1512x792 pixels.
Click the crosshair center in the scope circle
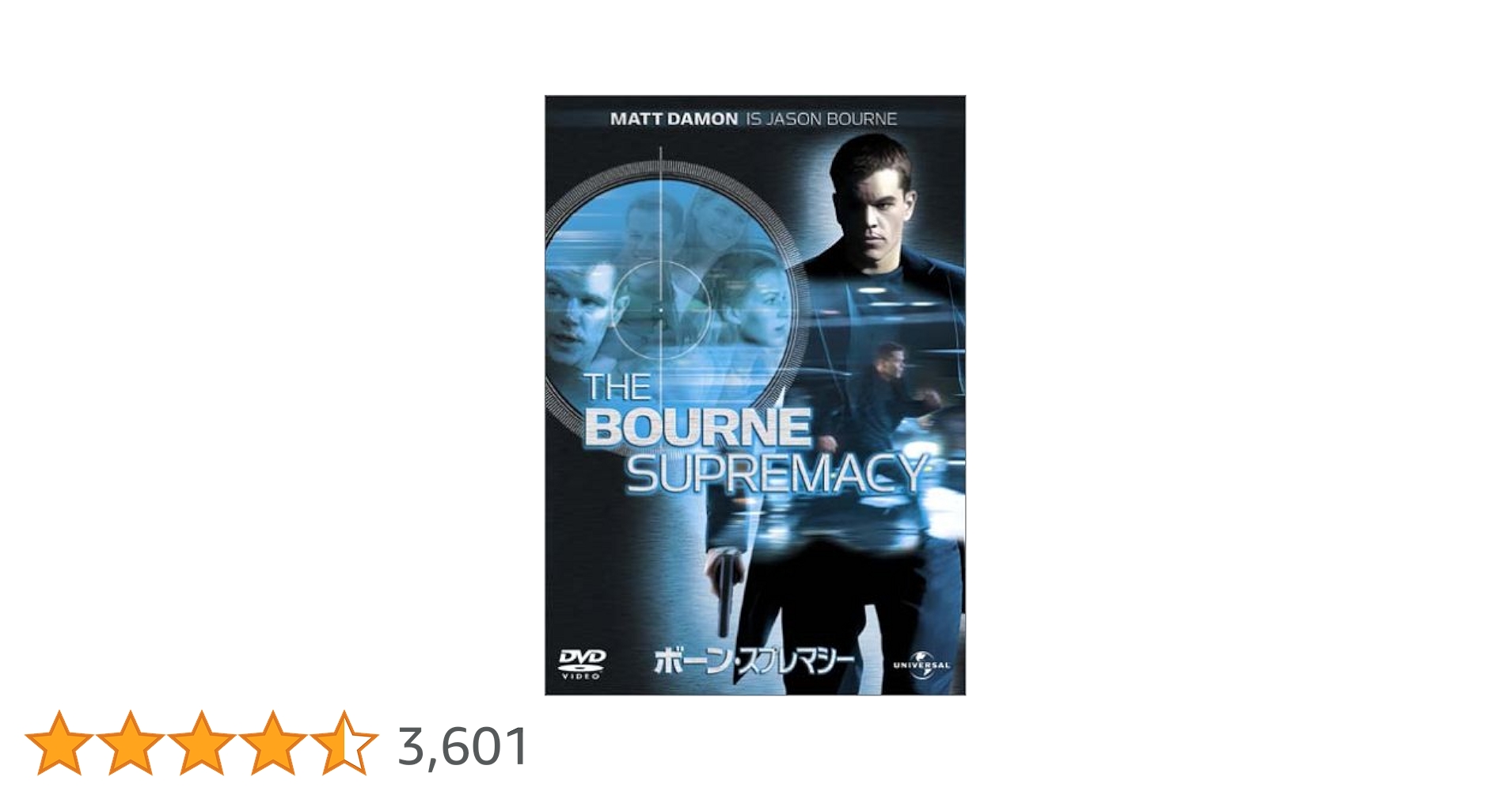pyautogui.click(x=660, y=310)
